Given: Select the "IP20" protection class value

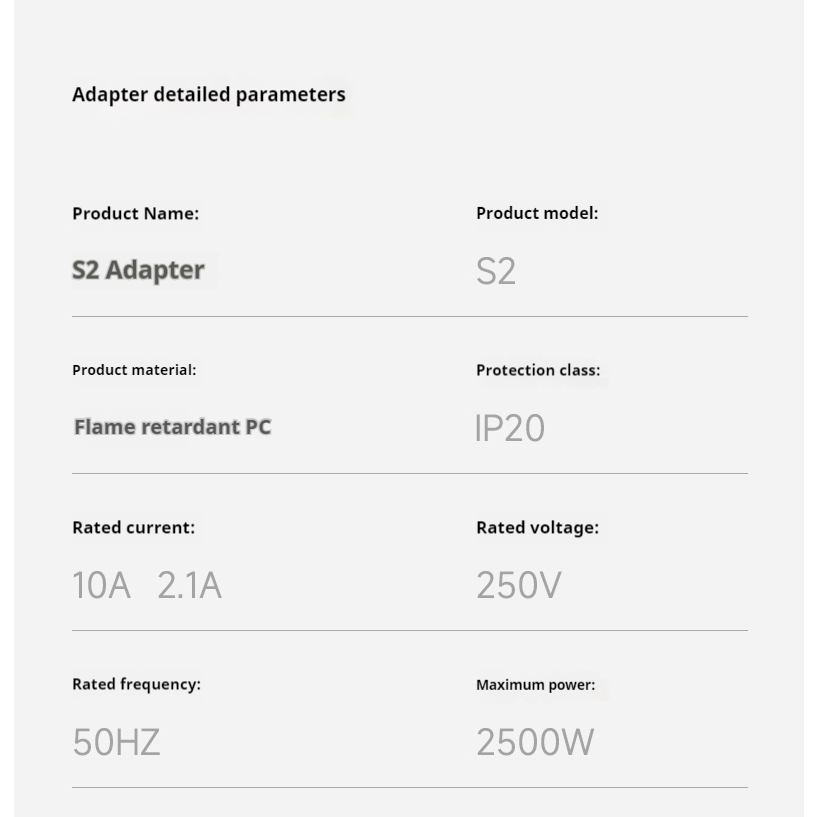Looking at the screenshot, I should (510, 429).
